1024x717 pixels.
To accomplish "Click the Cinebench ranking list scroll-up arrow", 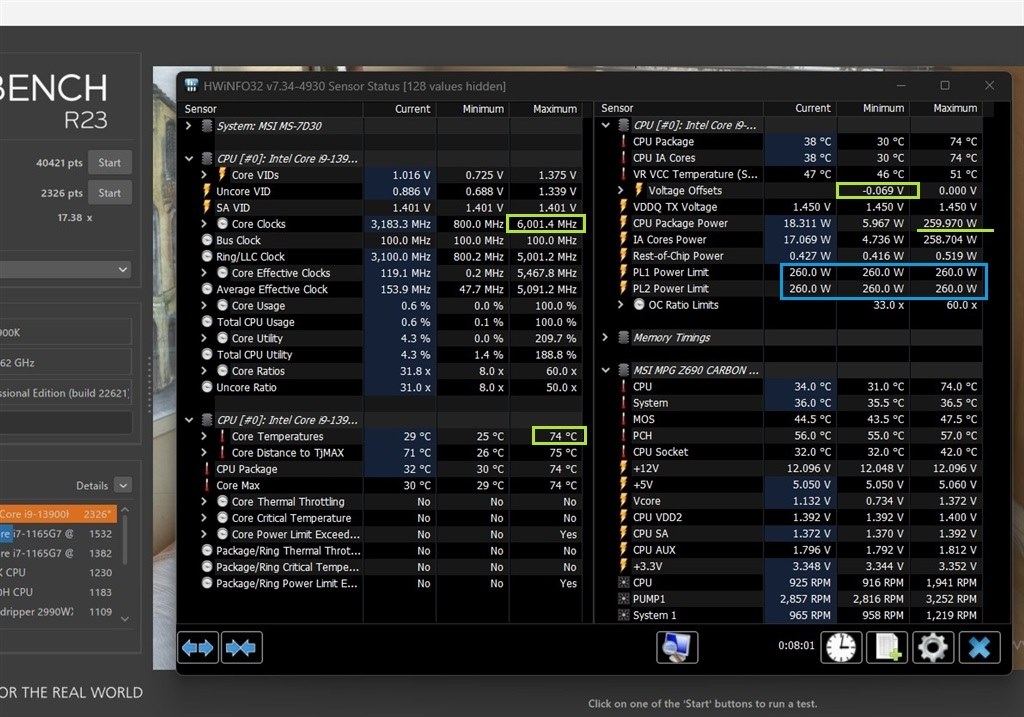I will [125, 510].
